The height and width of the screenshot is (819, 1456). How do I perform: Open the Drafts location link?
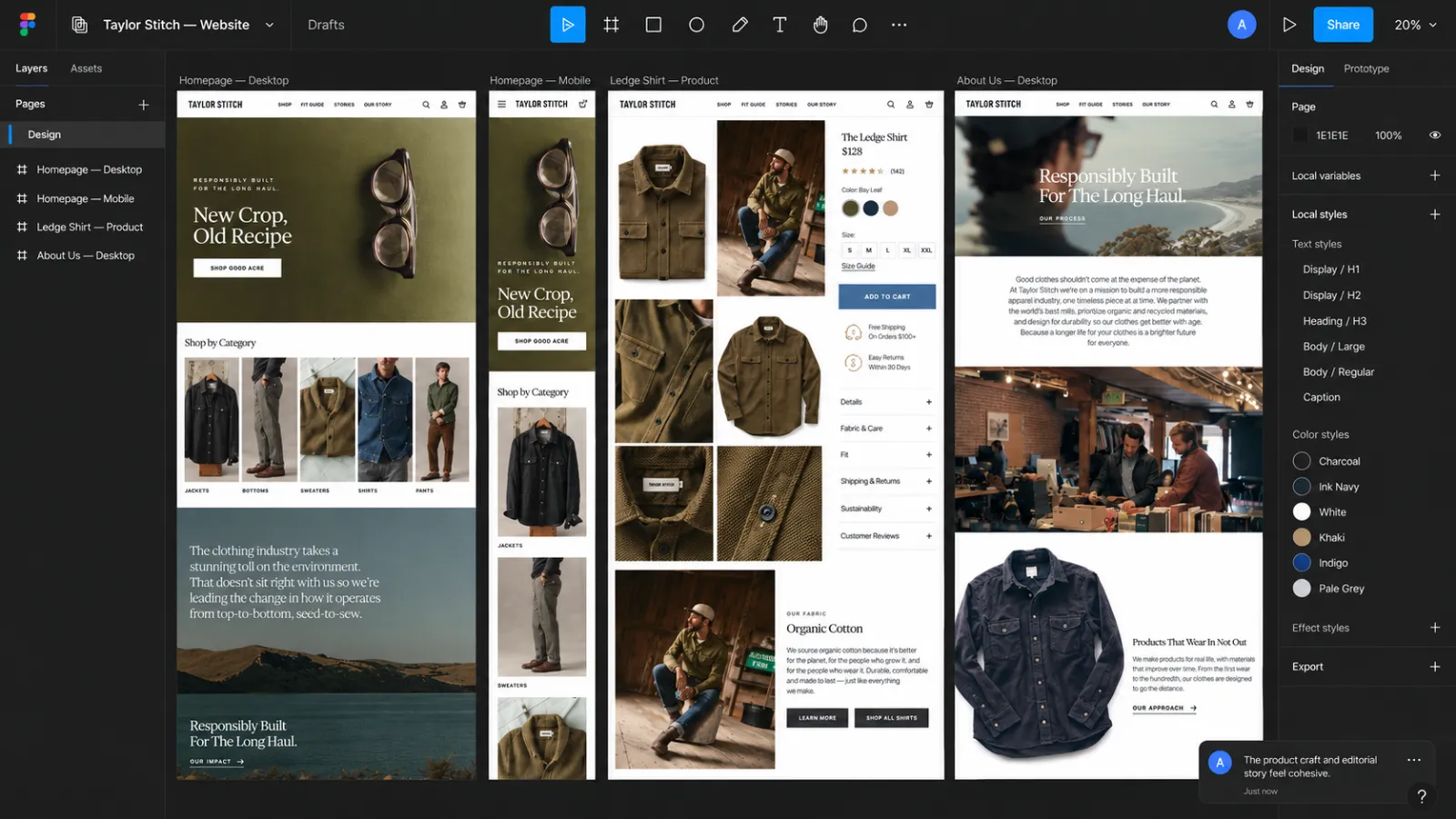click(x=326, y=25)
